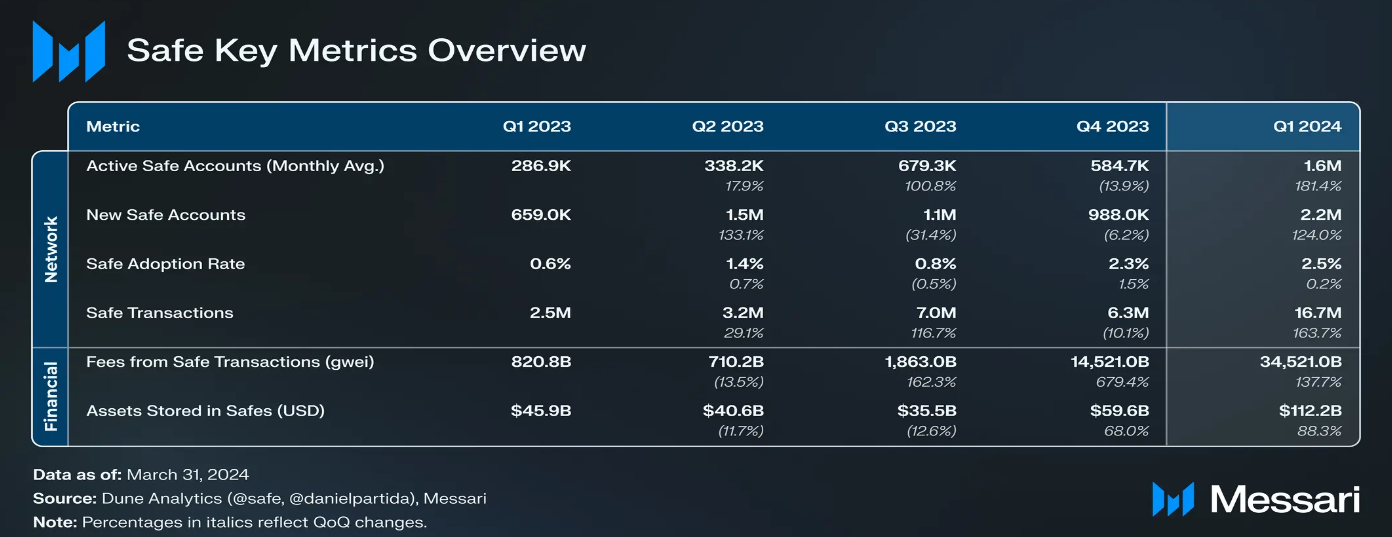Click the '0.6%' adoption rate value

point(551,264)
